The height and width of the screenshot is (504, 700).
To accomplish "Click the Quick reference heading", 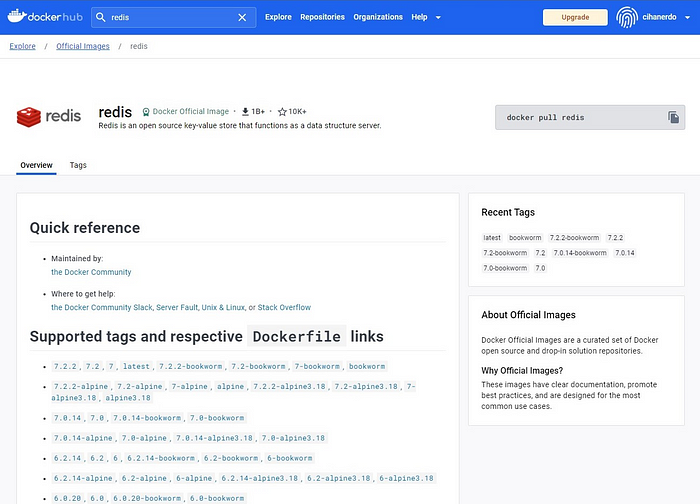I will (x=85, y=228).
